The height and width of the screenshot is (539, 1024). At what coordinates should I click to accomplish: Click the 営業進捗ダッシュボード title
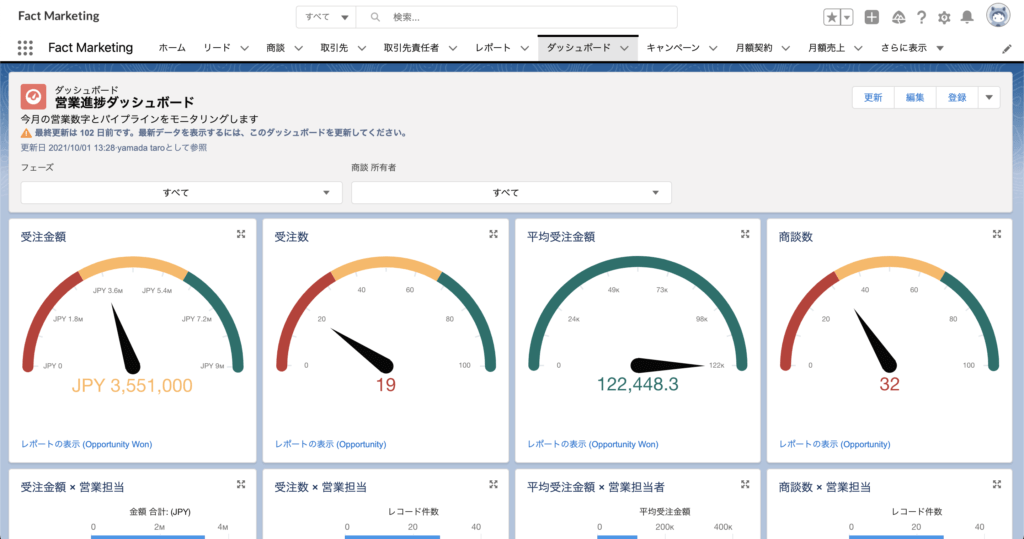(x=124, y=103)
